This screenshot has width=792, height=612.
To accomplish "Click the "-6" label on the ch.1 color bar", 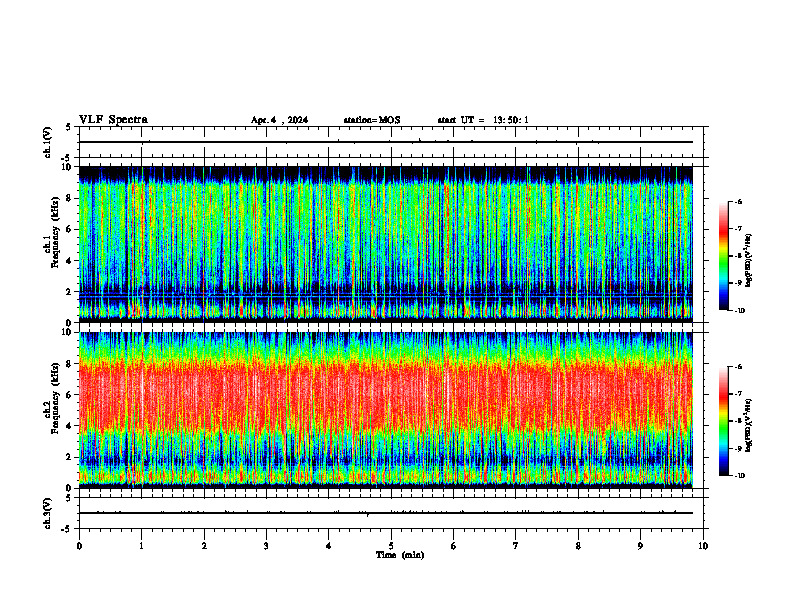I will (x=738, y=201).
